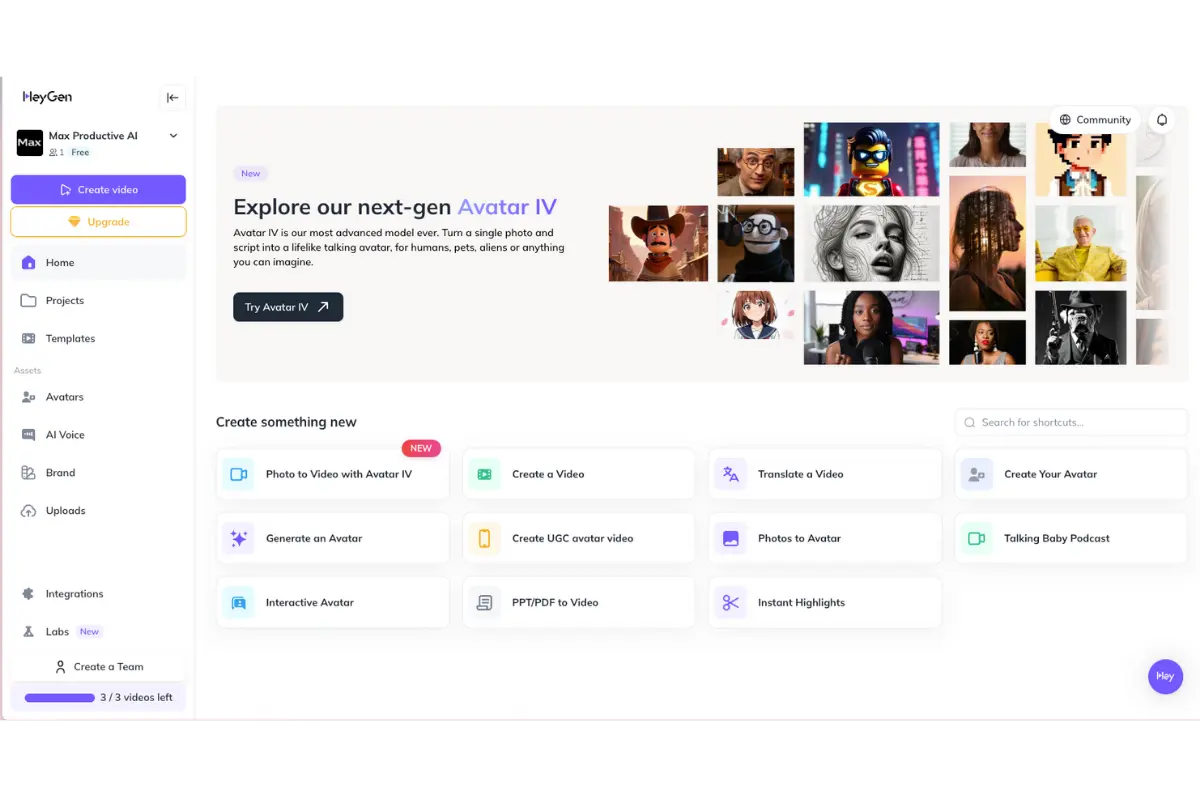Open Uploads section
The width and height of the screenshot is (1200, 800).
tap(98, 511)
